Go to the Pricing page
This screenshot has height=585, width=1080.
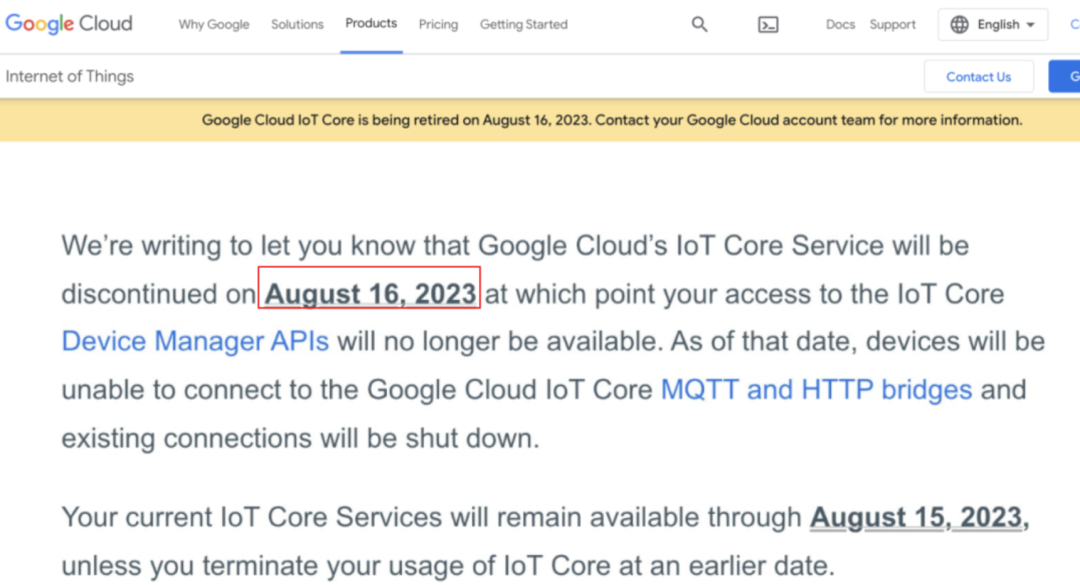tap(438, 25)
